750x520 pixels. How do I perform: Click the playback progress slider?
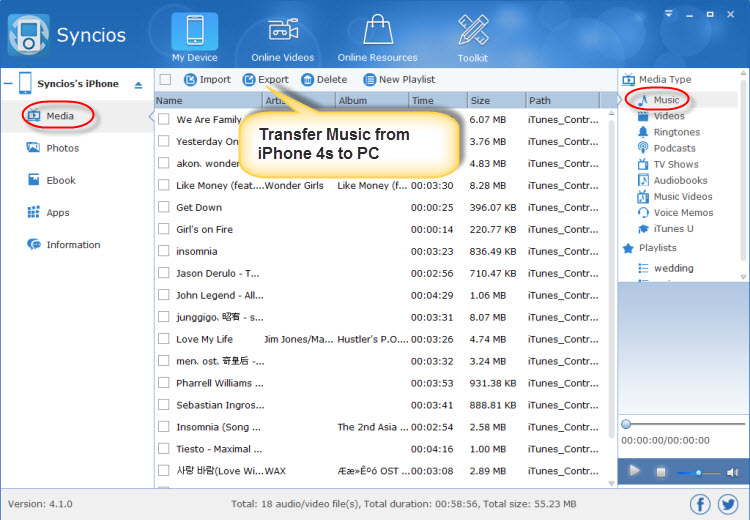click(x=683, y=424)
